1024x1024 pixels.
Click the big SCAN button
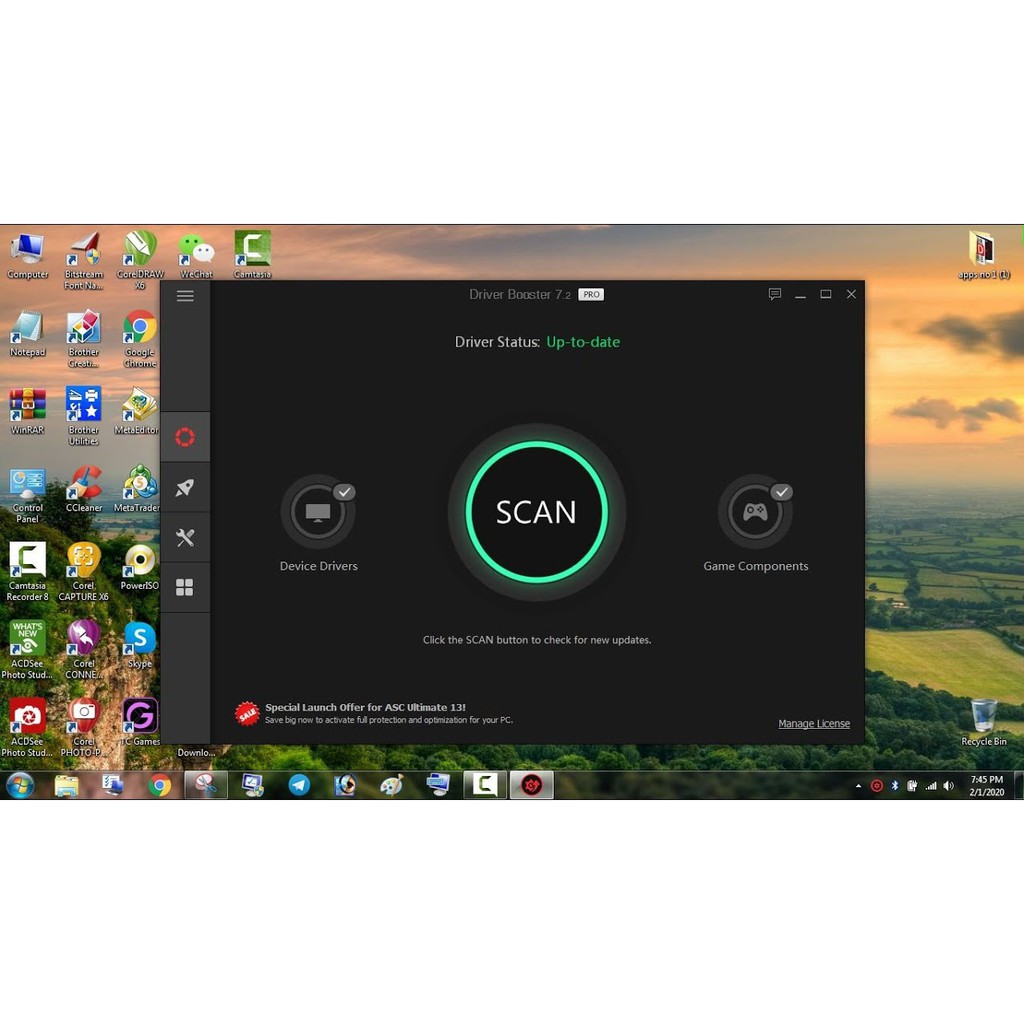[537, 512]
